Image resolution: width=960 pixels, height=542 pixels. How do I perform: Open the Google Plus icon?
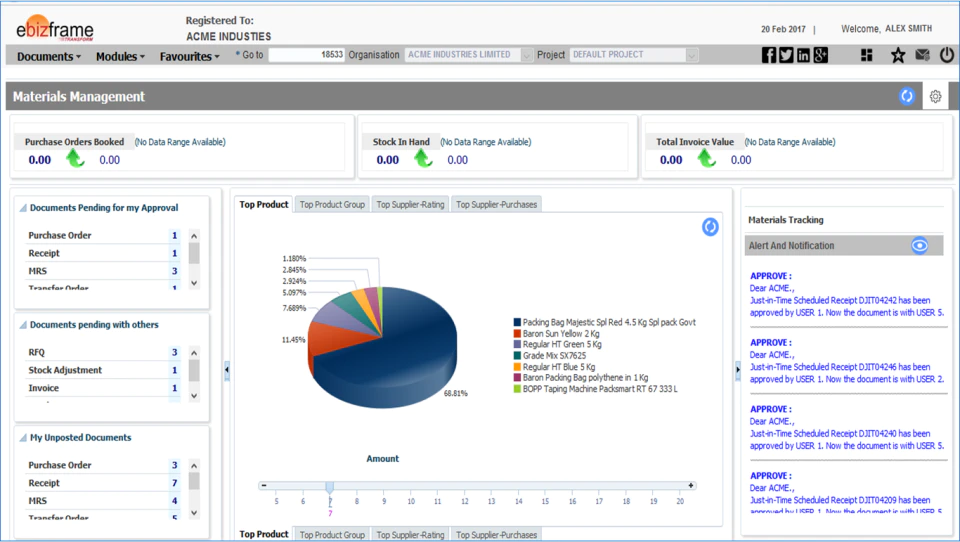[x=820, y=55]
